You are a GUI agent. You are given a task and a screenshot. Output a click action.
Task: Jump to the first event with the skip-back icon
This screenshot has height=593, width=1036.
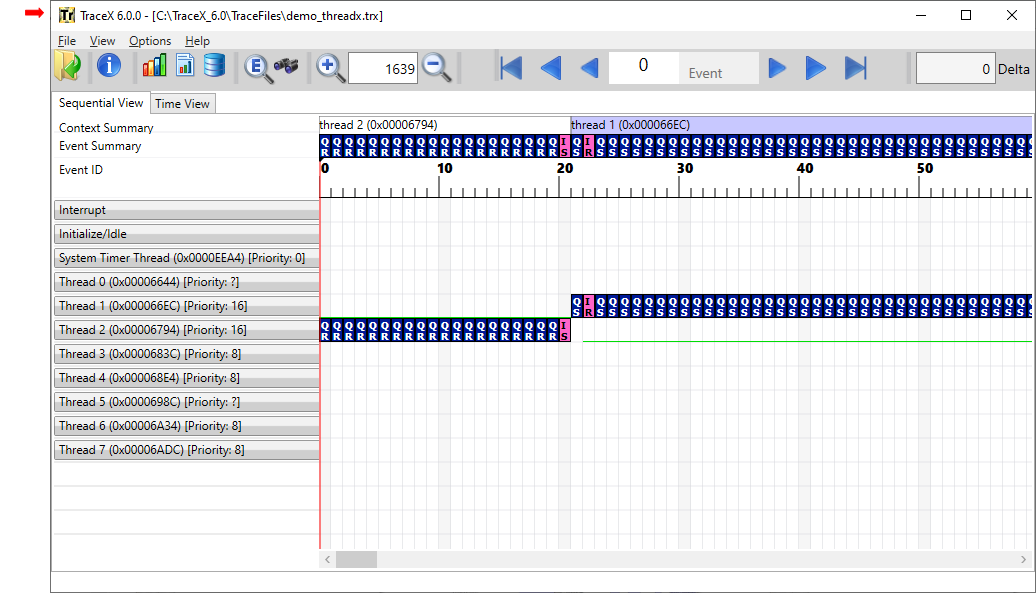[x=511, y=67]
